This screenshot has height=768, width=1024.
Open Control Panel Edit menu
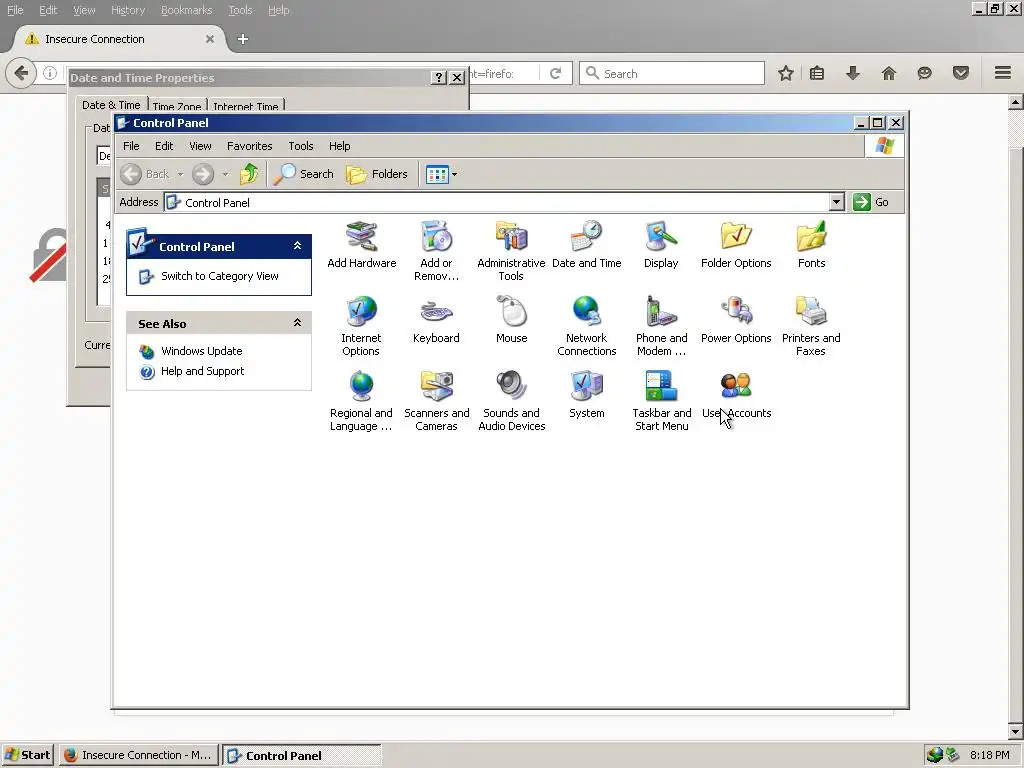pos(164,146)
